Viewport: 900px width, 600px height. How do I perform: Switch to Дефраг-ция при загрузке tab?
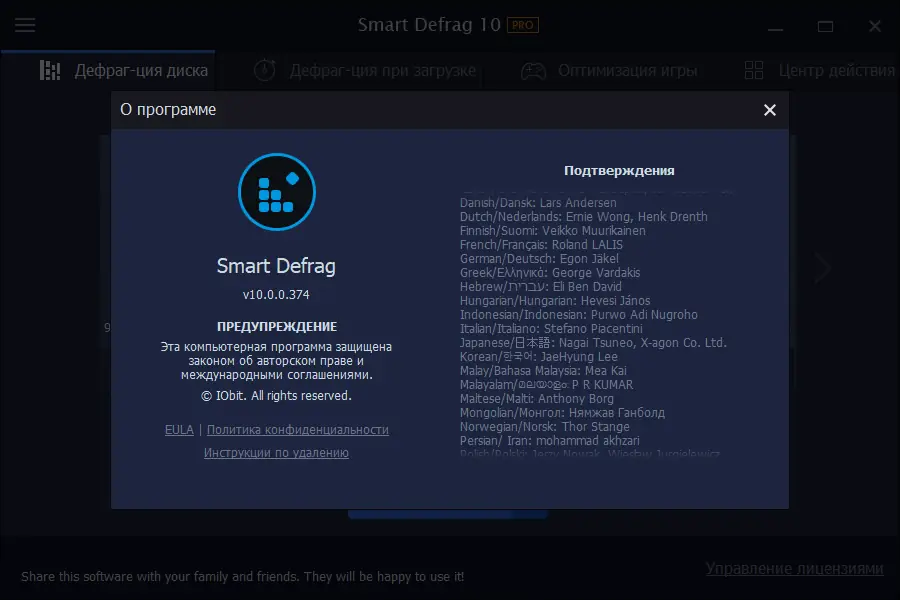(364, 71)
